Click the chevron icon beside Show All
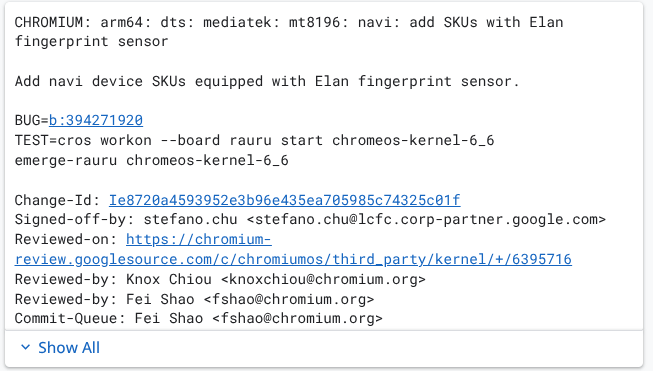The height and width of the screenshot is (371, 653). tap(25, 347)
